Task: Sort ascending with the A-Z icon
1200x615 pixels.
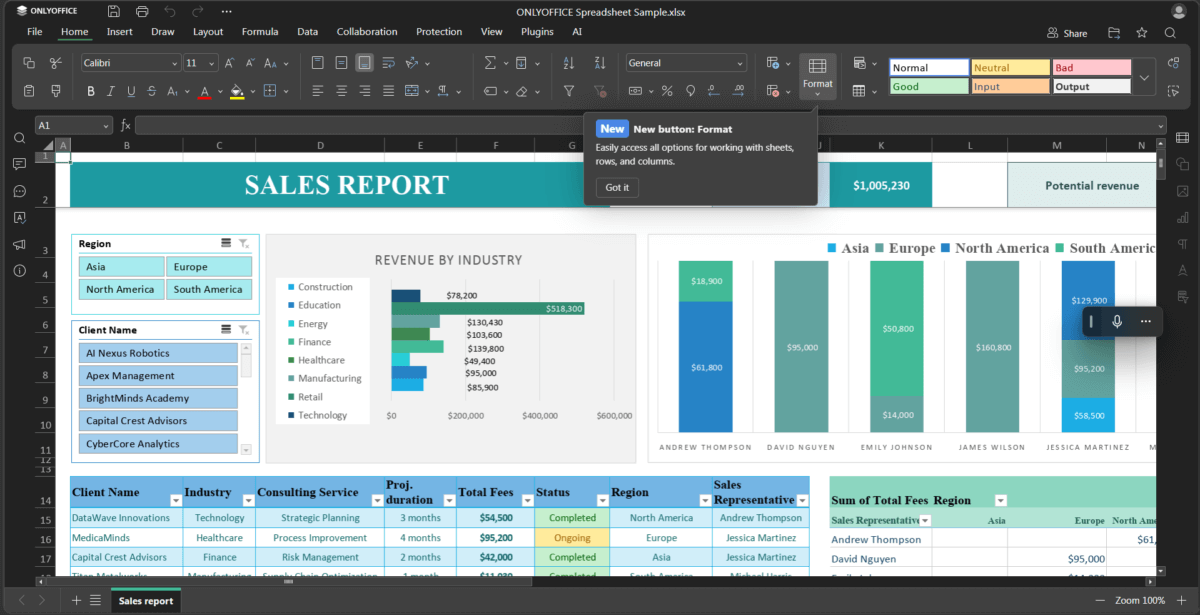Action: pos(569,63)
